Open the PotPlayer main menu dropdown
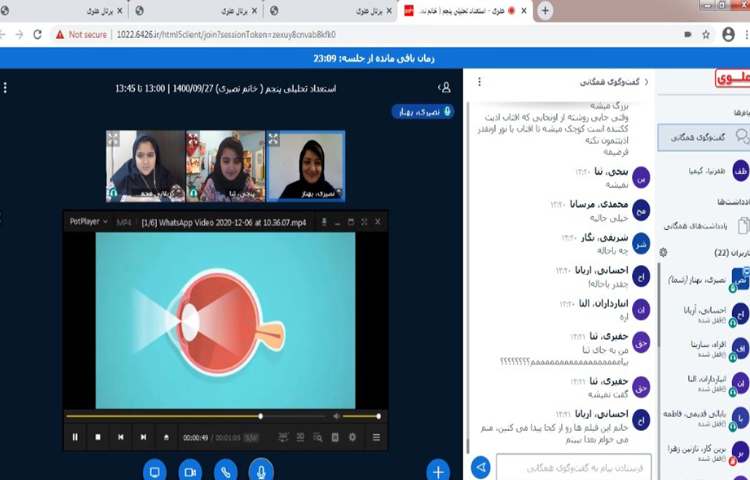This screenshot has height=480, width=750. tap(88, 222)
